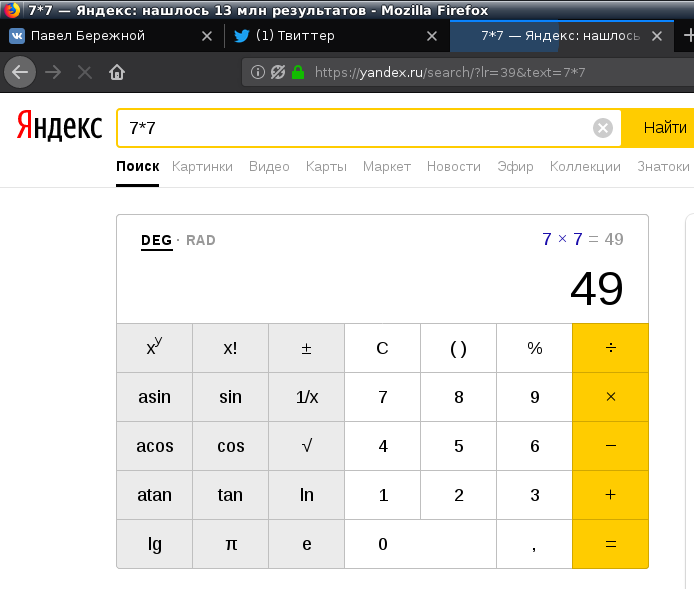Click the atan key

click(x=154, y=495)
